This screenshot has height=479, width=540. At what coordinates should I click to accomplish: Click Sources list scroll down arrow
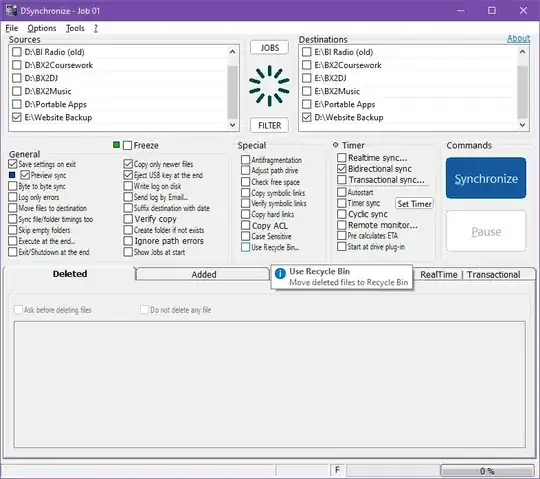tap(232, 125)
